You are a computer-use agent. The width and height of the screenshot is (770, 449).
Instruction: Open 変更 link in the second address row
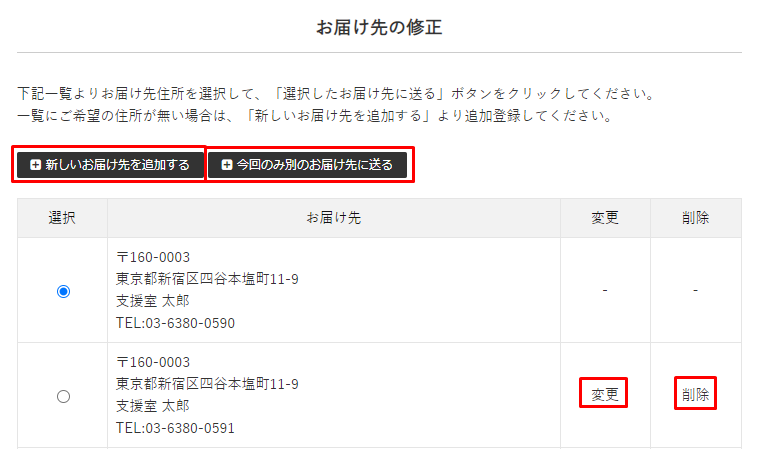(604, 394)
